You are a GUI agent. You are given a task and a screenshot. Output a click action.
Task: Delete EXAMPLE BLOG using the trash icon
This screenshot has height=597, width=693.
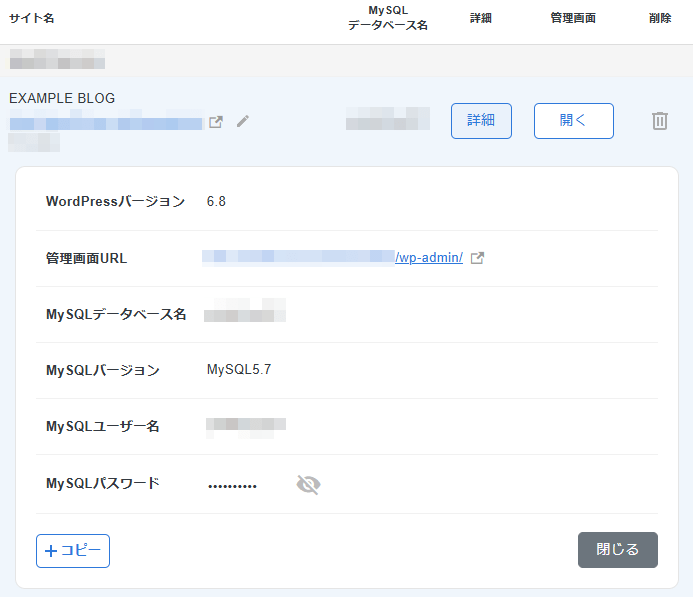click(660, 121)
